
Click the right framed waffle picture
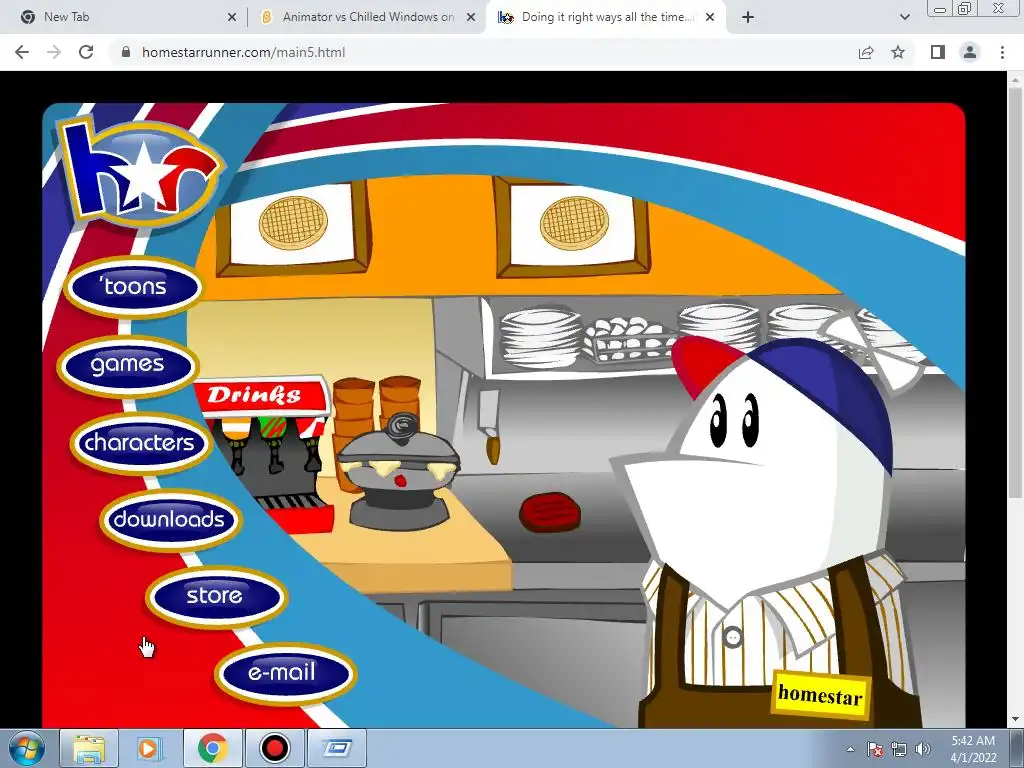click(573, 225)
